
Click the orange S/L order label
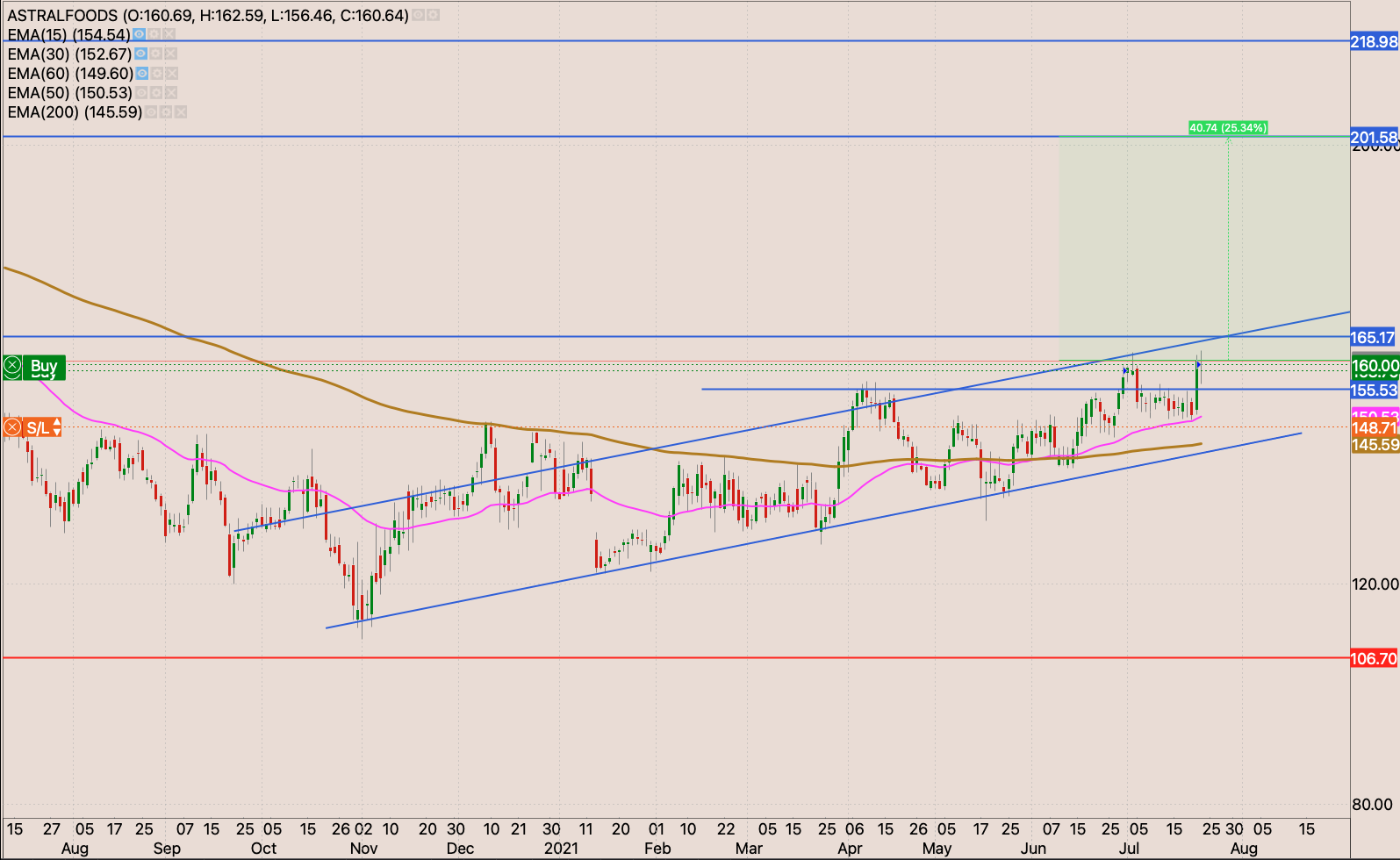click(x=38, y=427)
